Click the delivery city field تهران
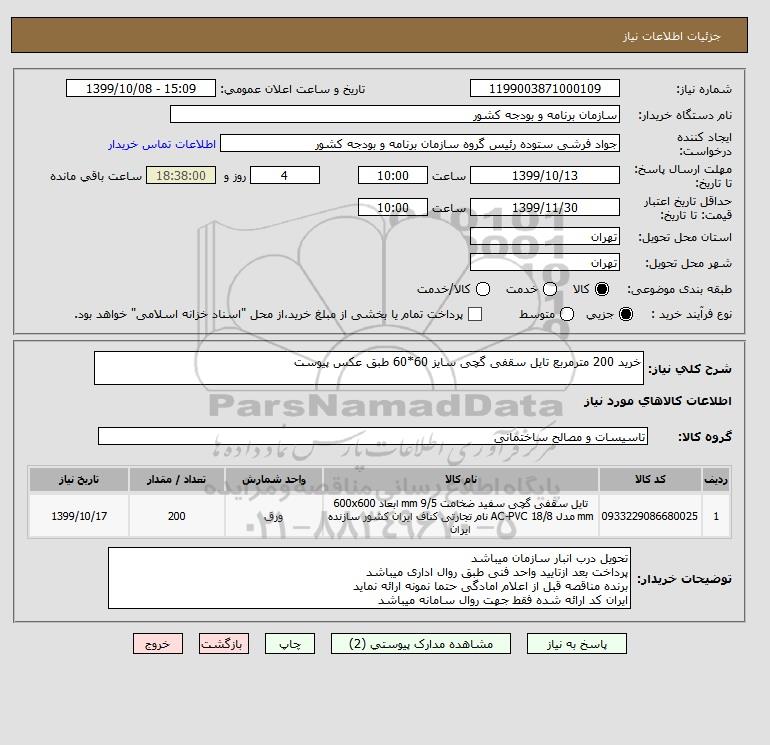 545,263
